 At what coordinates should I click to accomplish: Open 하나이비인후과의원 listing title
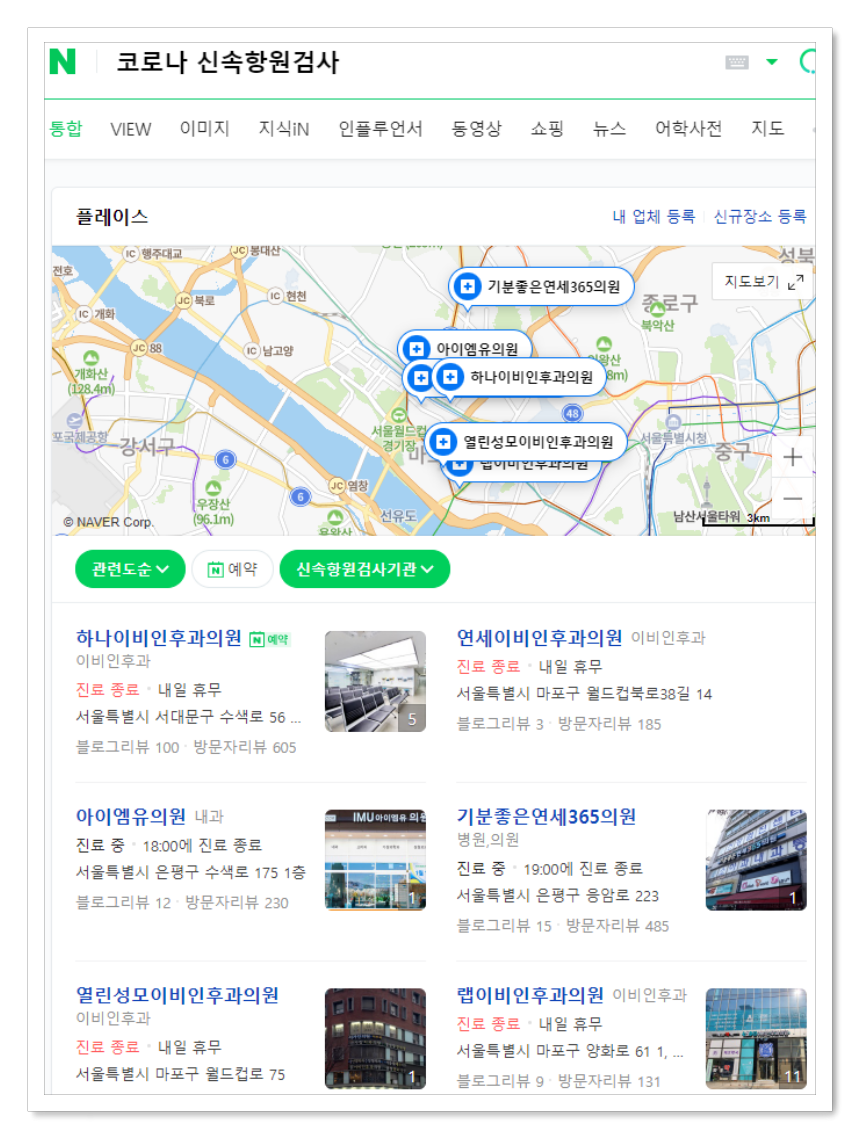159,638
